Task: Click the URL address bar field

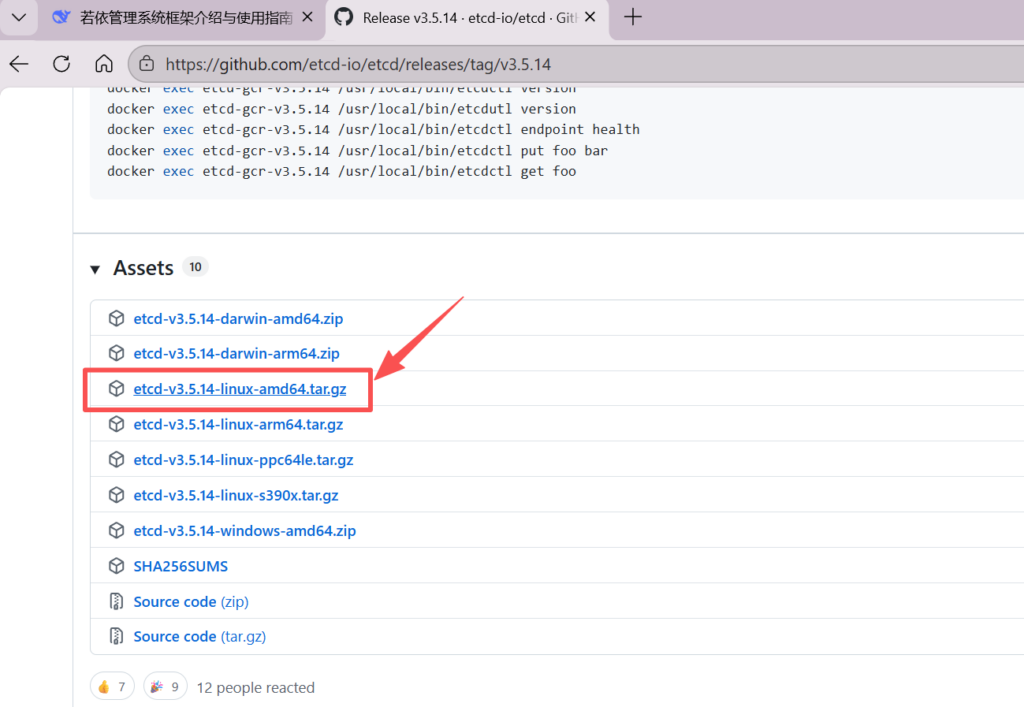Action: point(500,64)
